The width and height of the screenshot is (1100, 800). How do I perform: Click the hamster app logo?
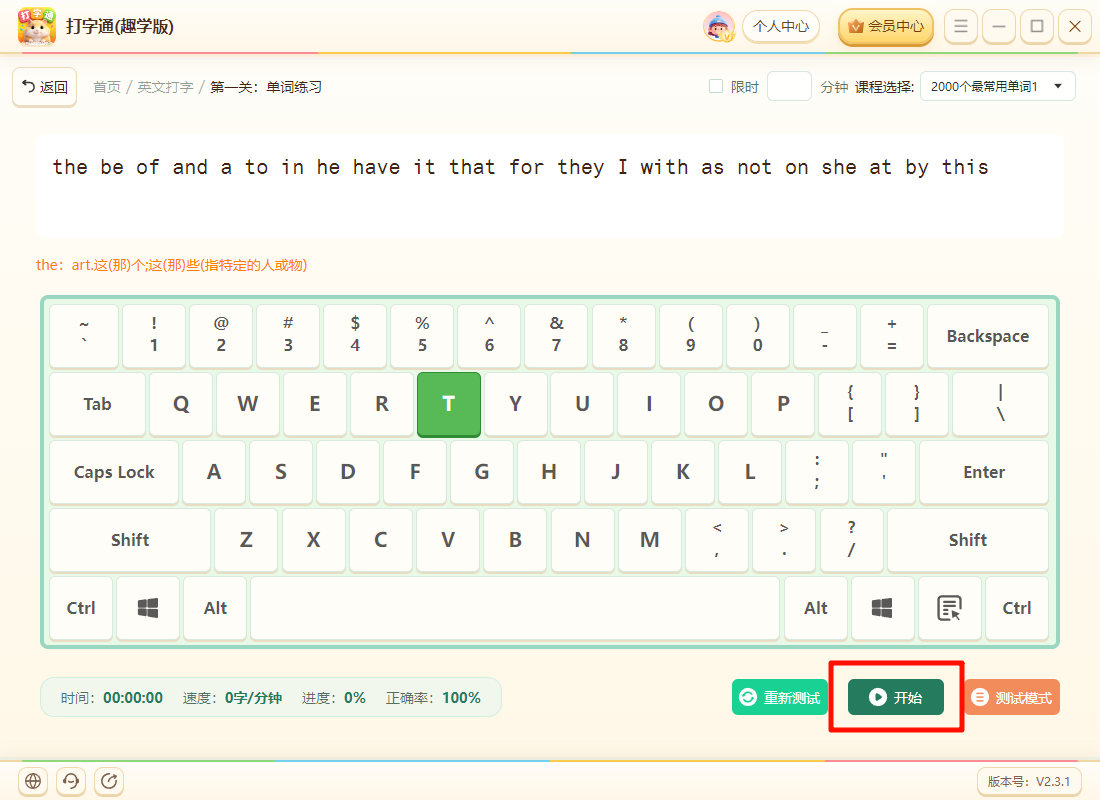[36, 27]
